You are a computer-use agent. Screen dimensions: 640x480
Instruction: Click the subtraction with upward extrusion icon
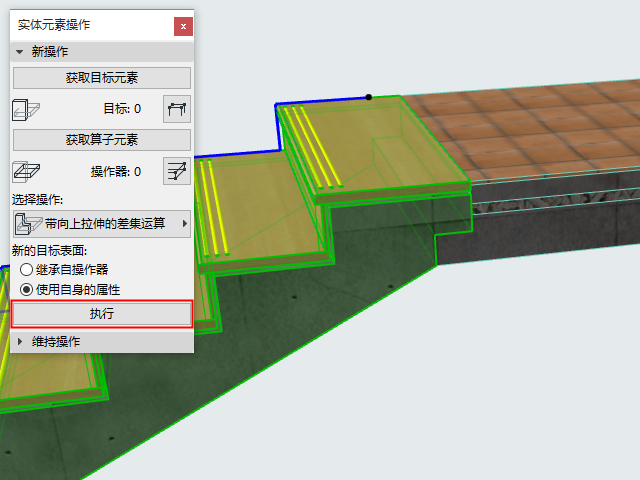point(28,224)
